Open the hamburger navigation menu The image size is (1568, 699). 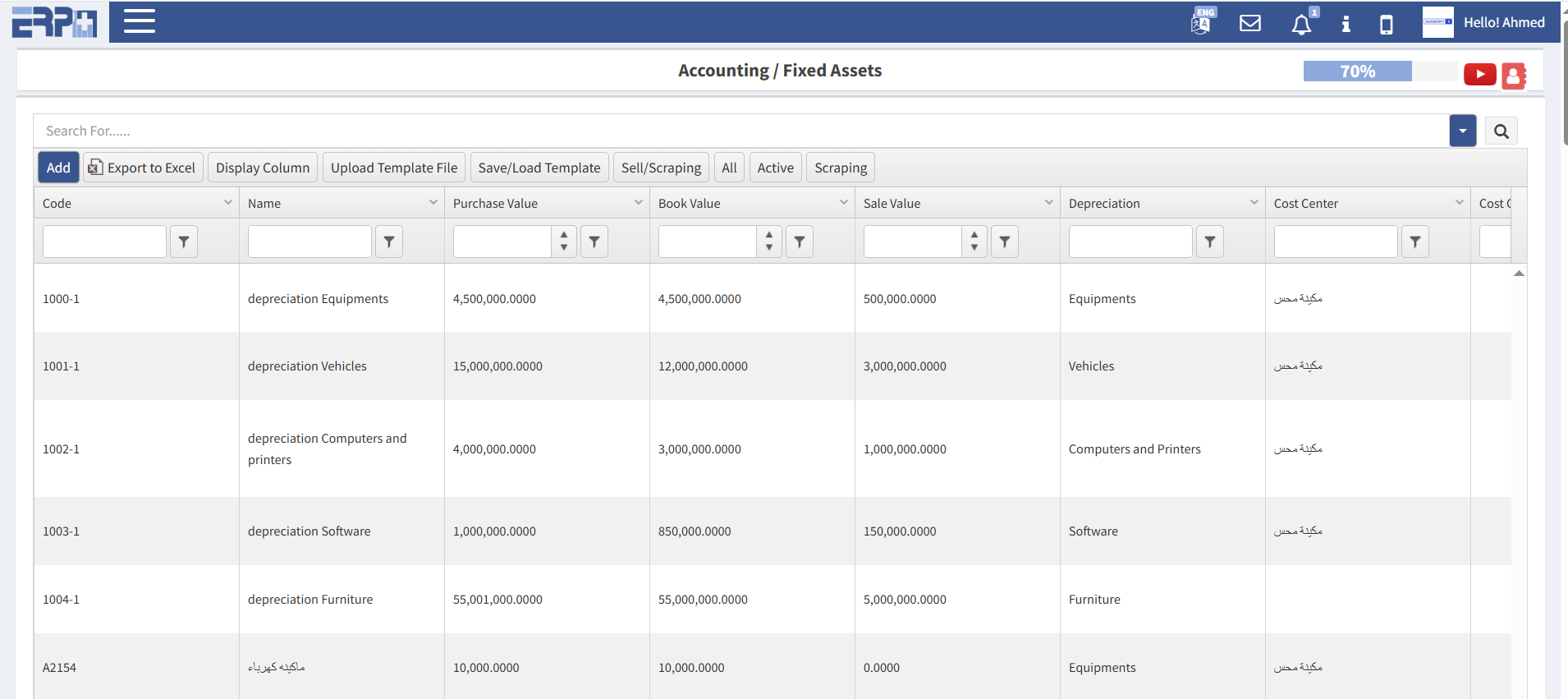tap(139, 21)
